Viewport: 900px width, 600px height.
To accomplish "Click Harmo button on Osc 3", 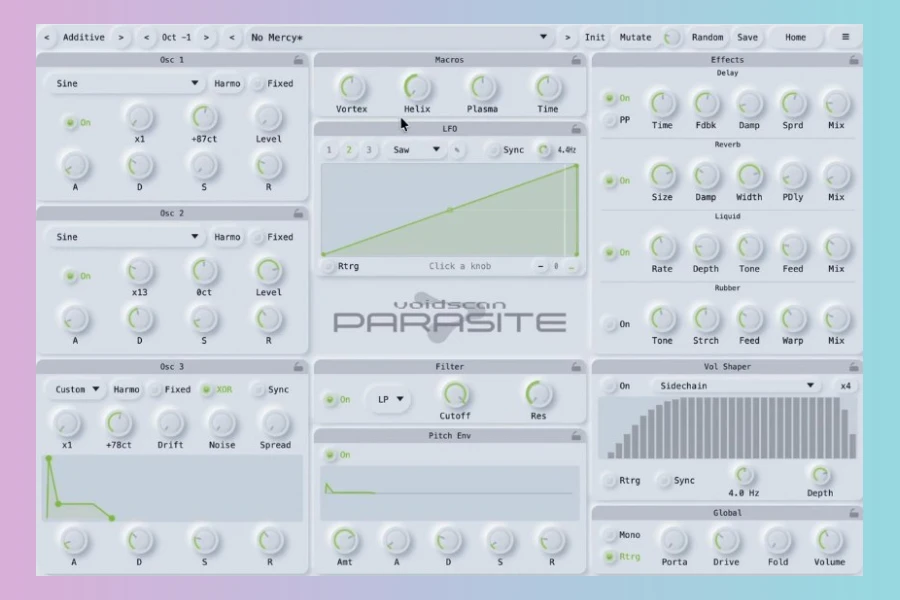I will coord(126,389).
